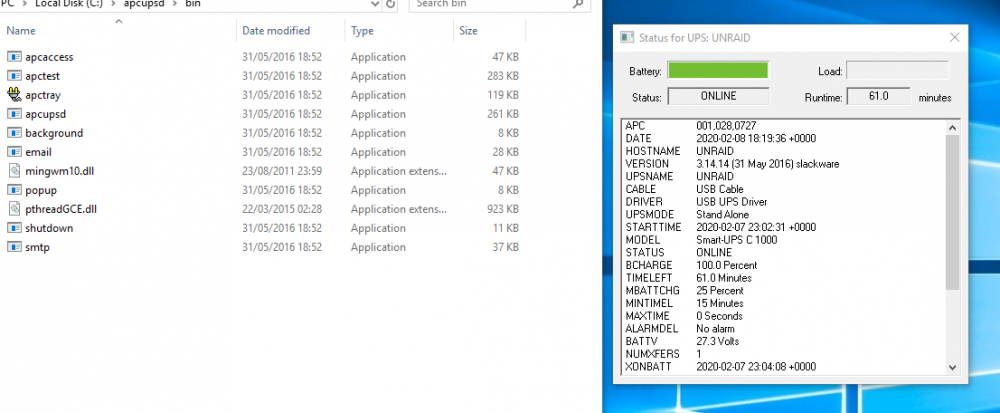Click the 22/03/2015 02:28 date

282,209
